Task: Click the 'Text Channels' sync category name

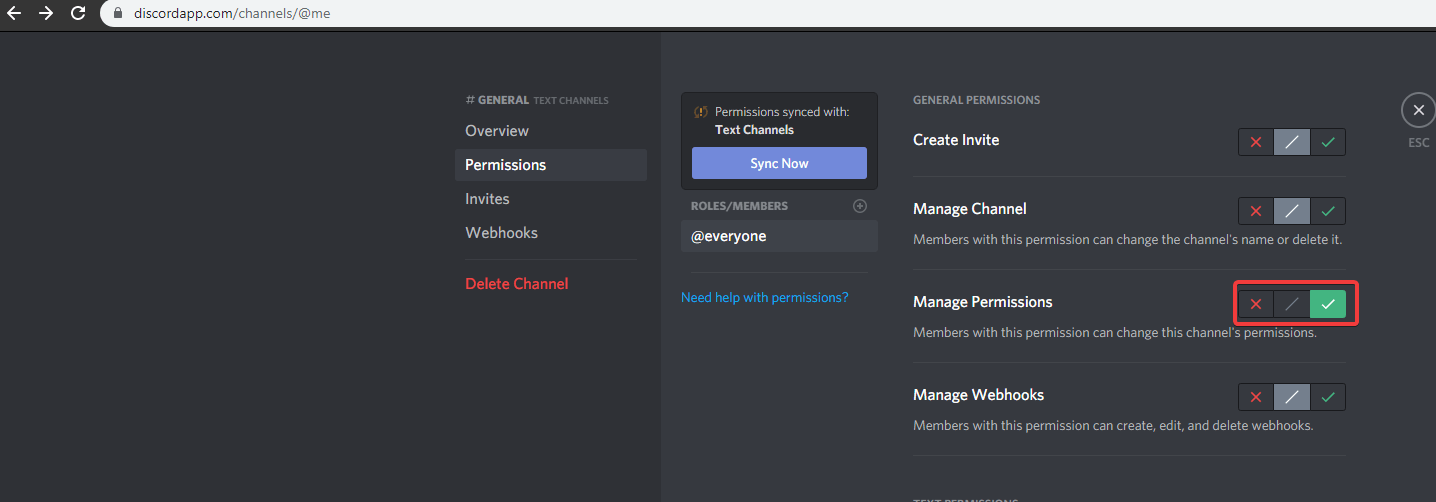Action: 754,130
